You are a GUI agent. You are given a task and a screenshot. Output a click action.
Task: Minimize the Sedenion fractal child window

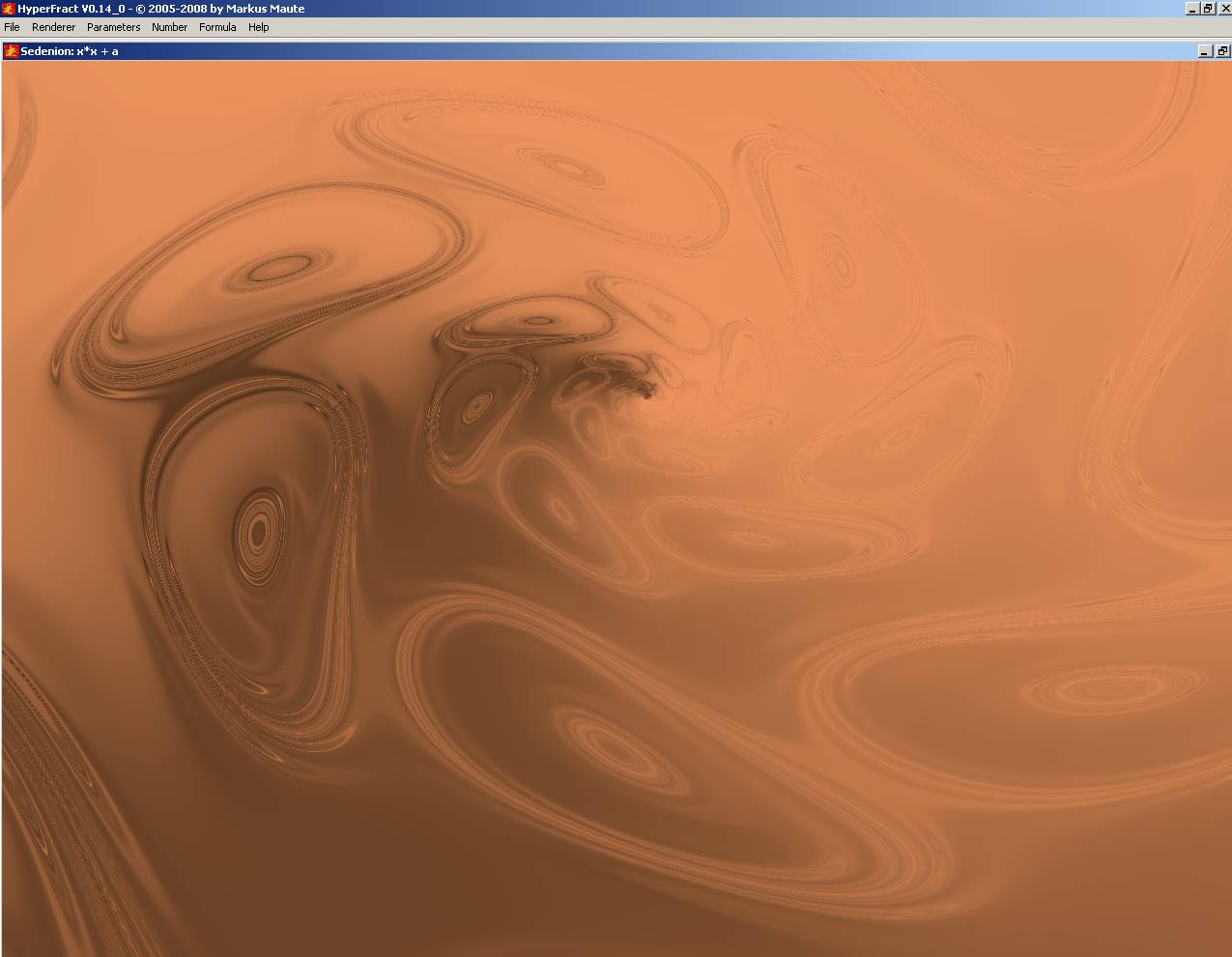tap(1205, 51)
